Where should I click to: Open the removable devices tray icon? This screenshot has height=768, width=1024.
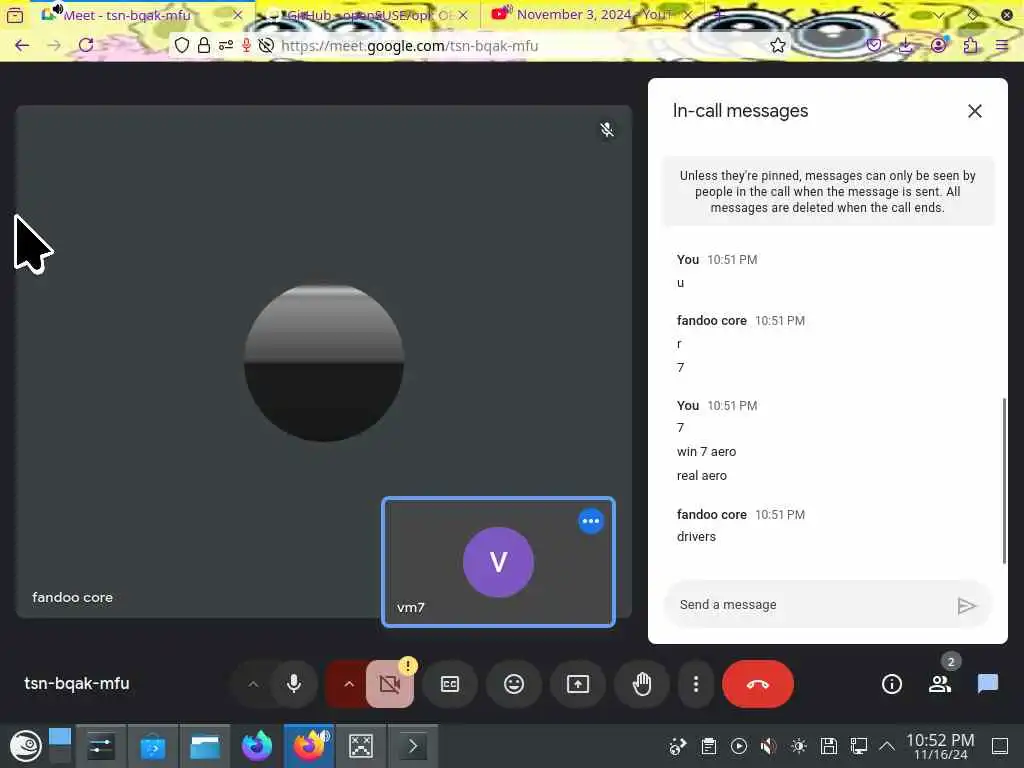pyautogui.click(x=829, y=746)
